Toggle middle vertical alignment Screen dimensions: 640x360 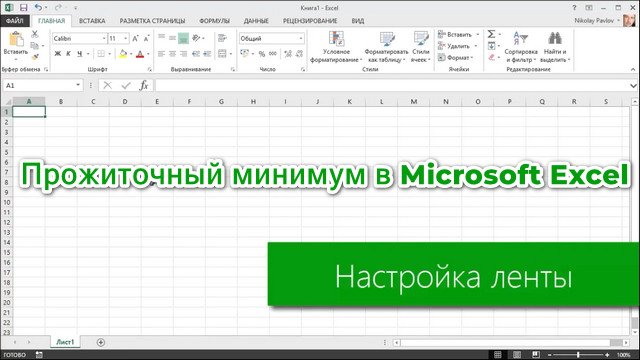(173, 38)
